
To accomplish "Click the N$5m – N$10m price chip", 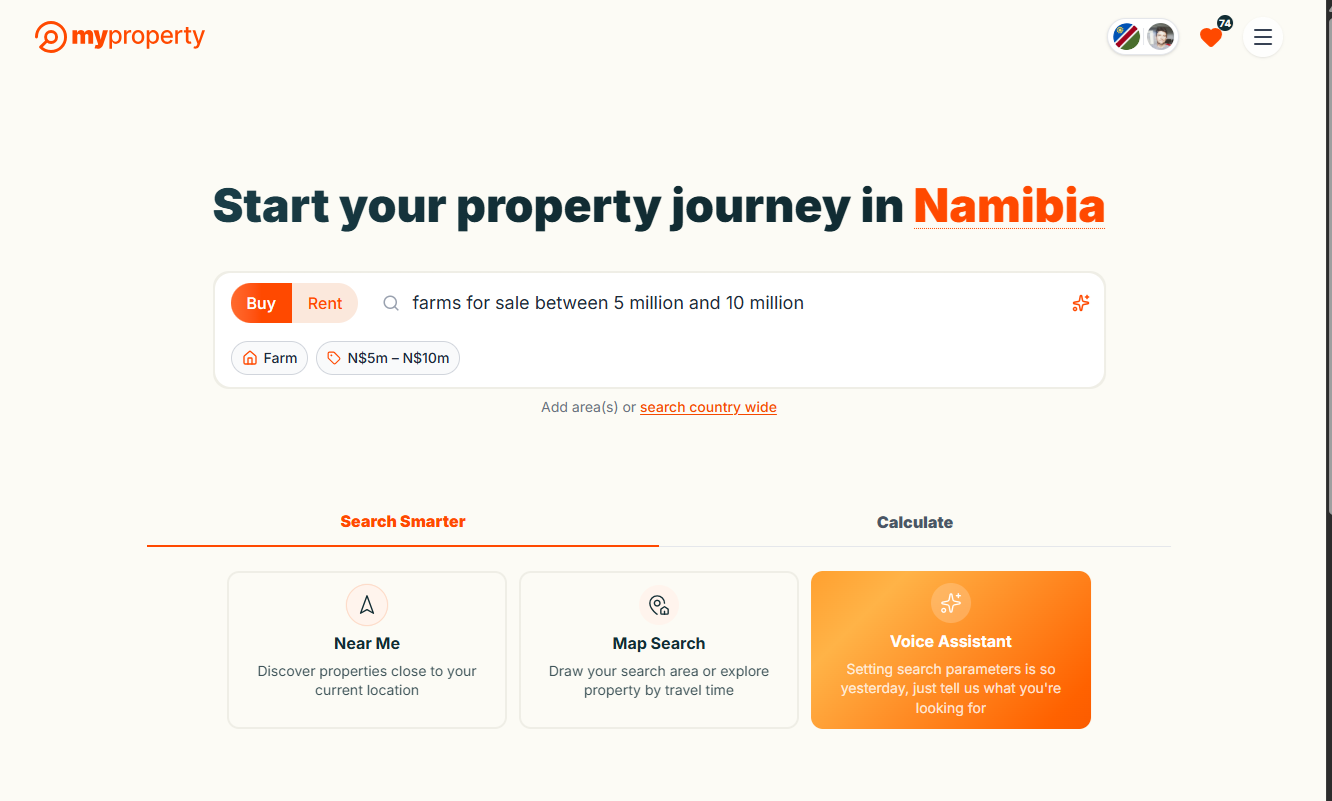I will pyautogui.click(x=388, y=358).
